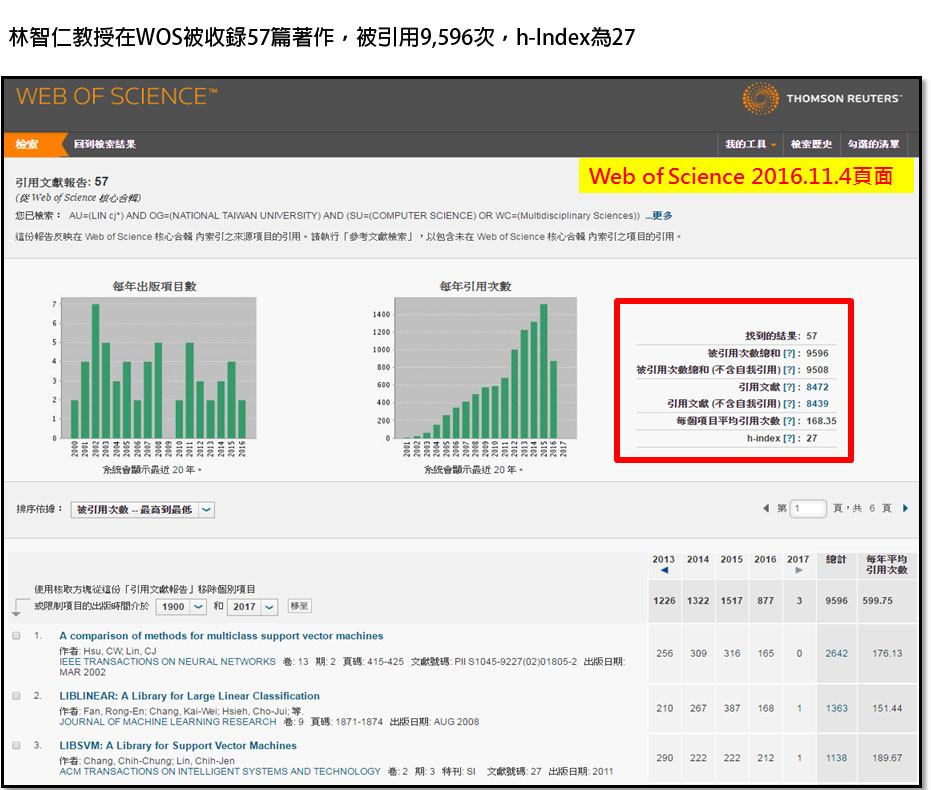931x790 pixels.
Task: Open paper: A comparison of methods for multiclass SVM
Action: tap(221, 636)
